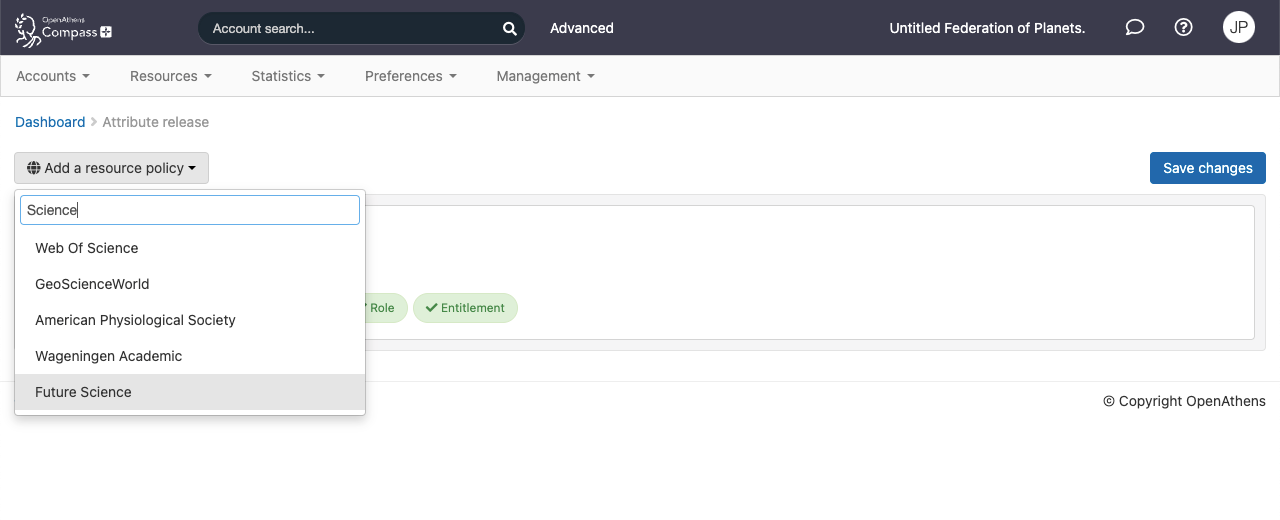Open the Management menu
Image resolution: width=1280 pixels, height=520 pixels.
click(545, 76)
